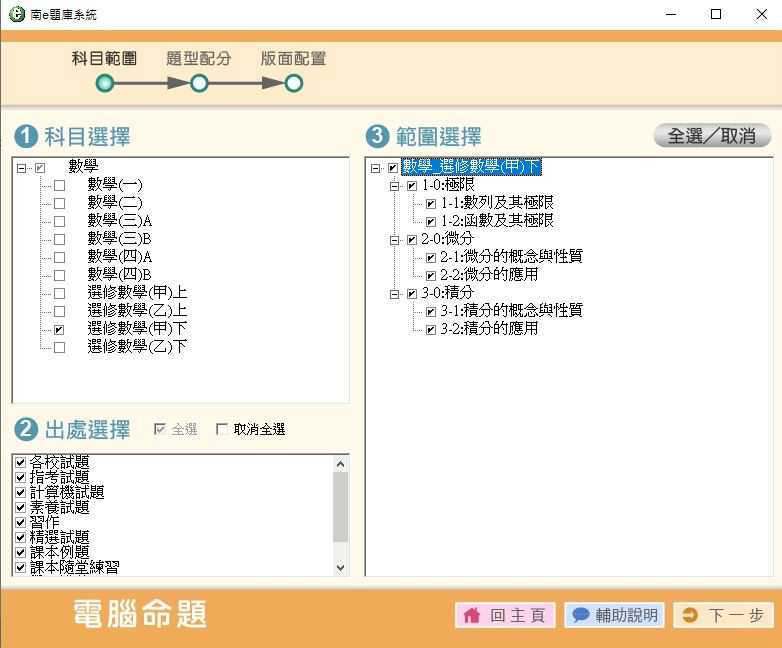Viewport: 782px width, 648px height.
Task: Collapse the 1-0:極限 tree node
Action: point(394,186)
